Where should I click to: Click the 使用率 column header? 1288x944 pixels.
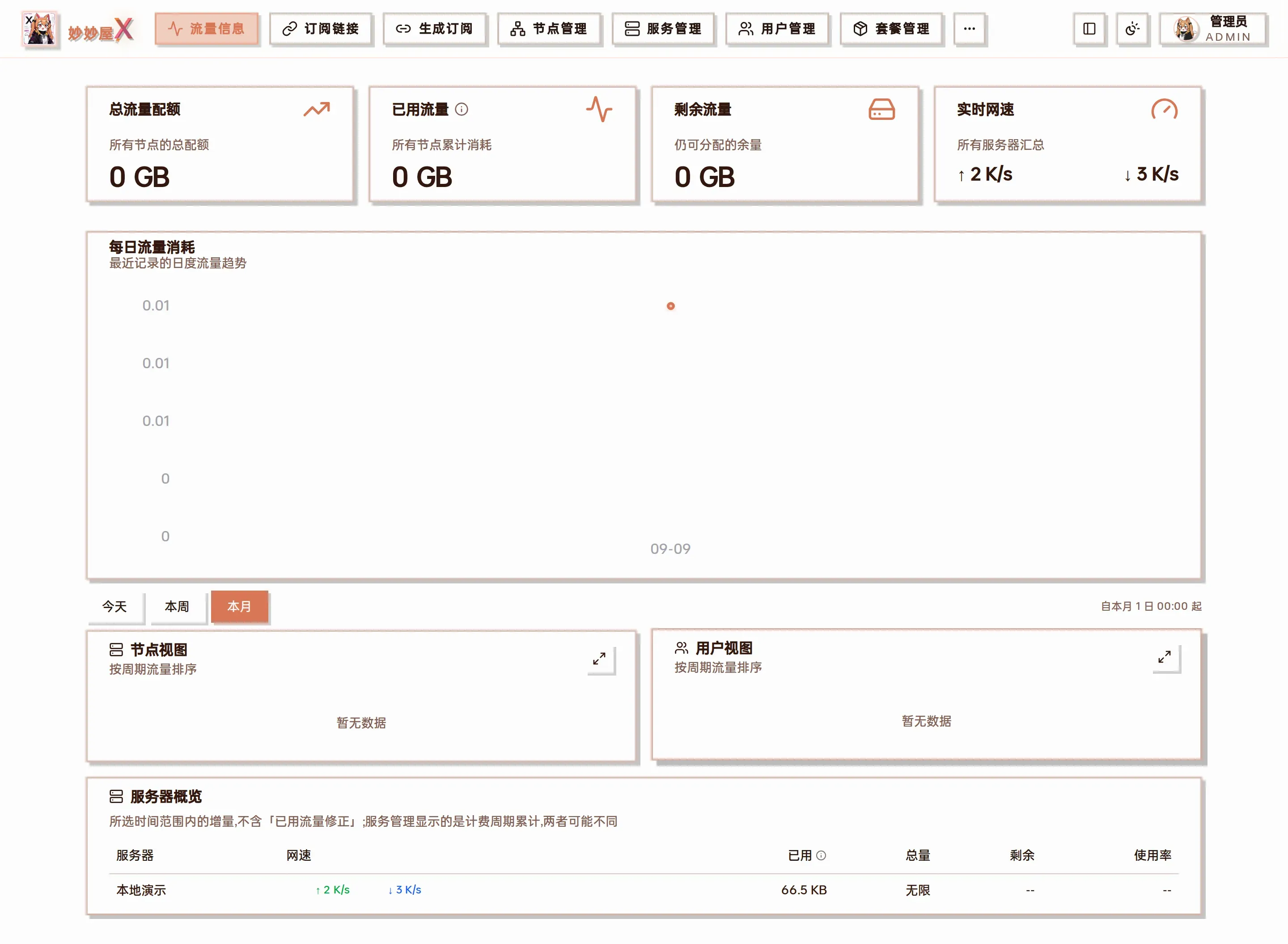tap(1152, 855)
